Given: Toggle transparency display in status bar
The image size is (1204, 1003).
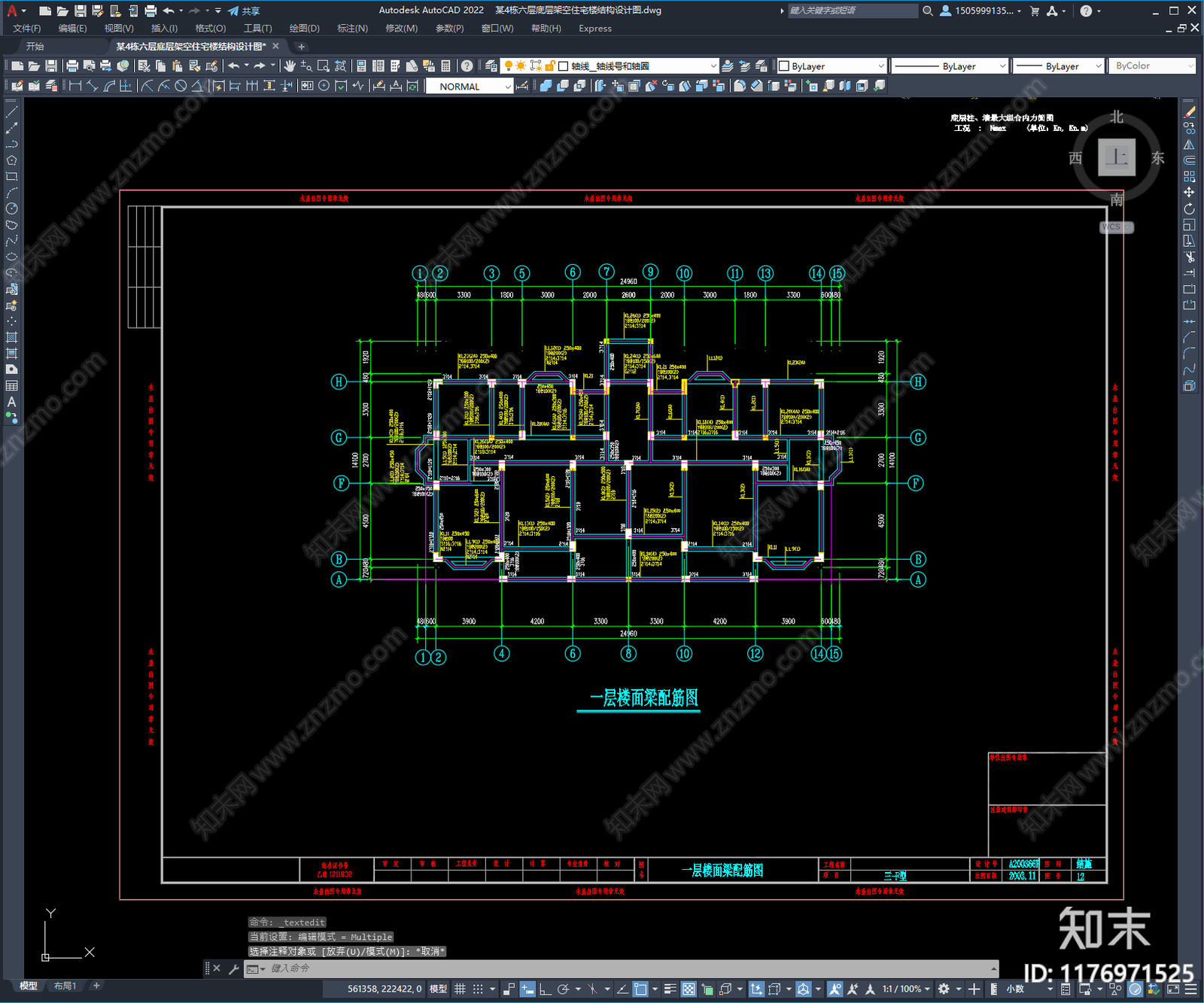Looking at the screenshot, I should [x=689, y=989].
